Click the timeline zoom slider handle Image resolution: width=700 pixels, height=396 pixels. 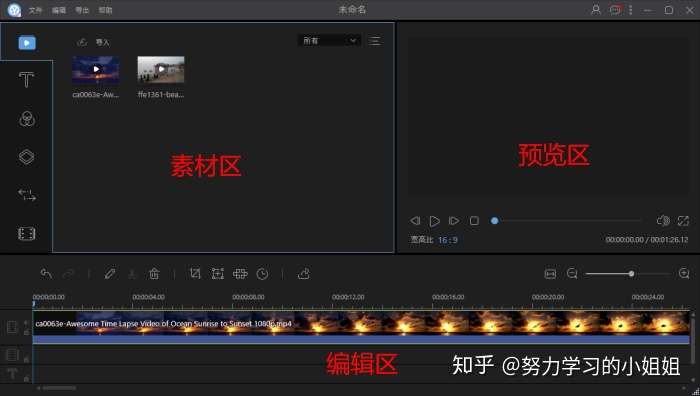(631, 274)
